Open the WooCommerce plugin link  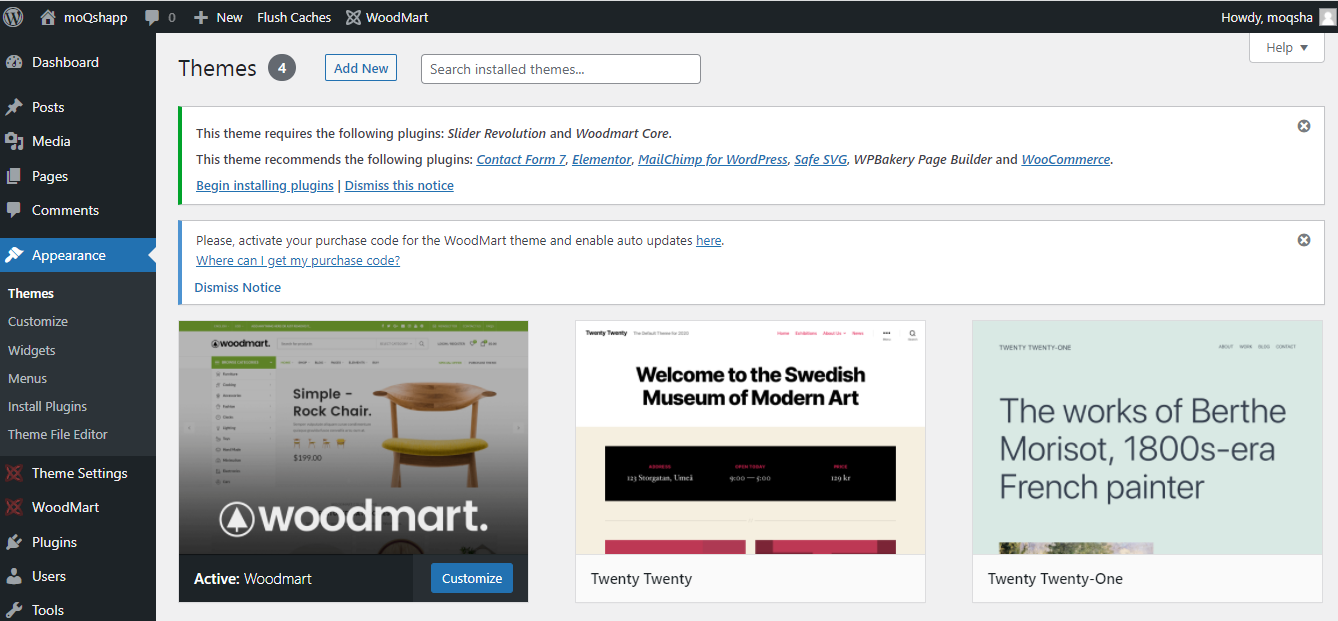coord(1066,159)
